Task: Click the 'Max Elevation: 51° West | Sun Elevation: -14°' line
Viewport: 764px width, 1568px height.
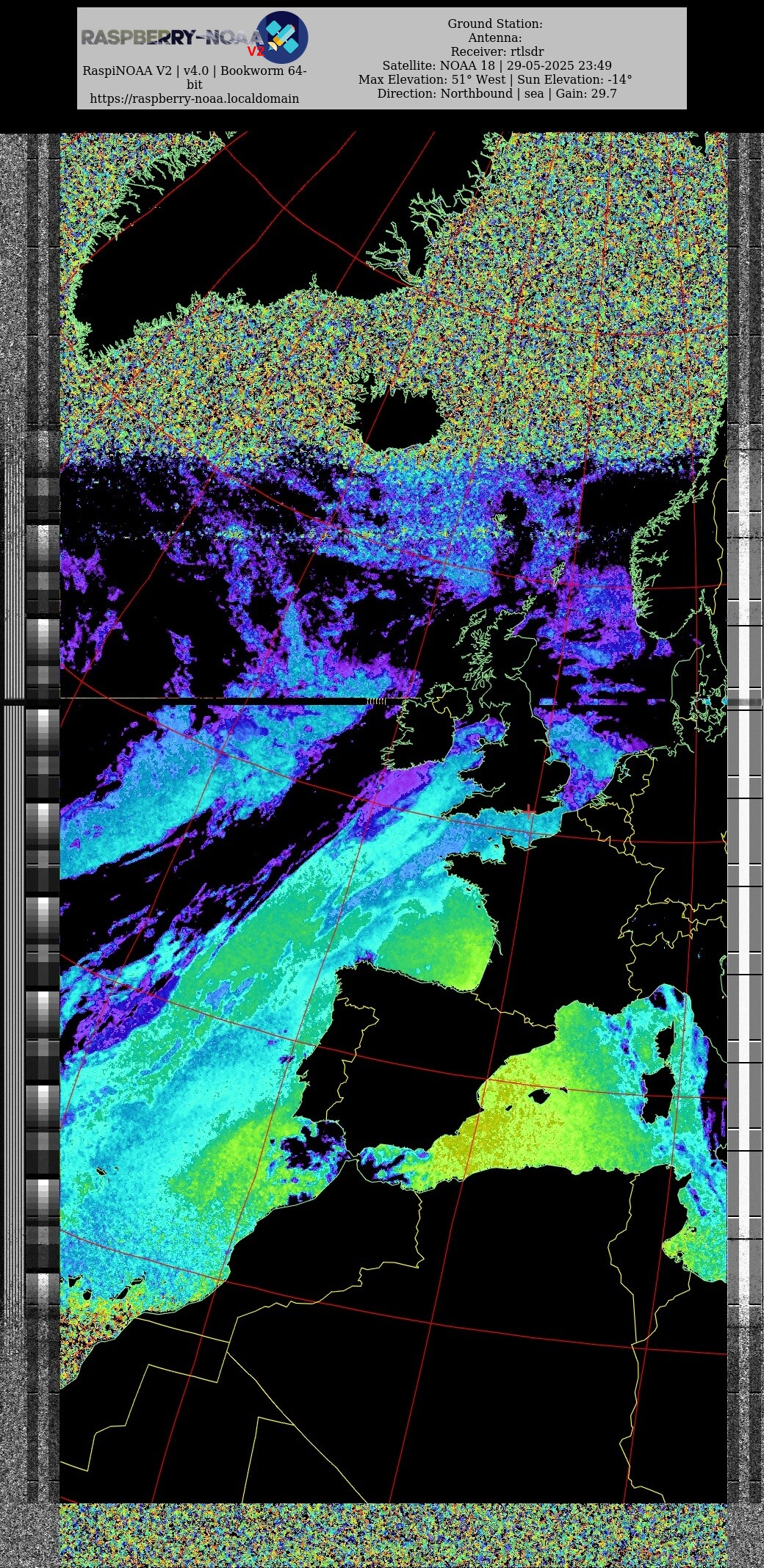Action: pyautogui.click(x=495, y=80)
